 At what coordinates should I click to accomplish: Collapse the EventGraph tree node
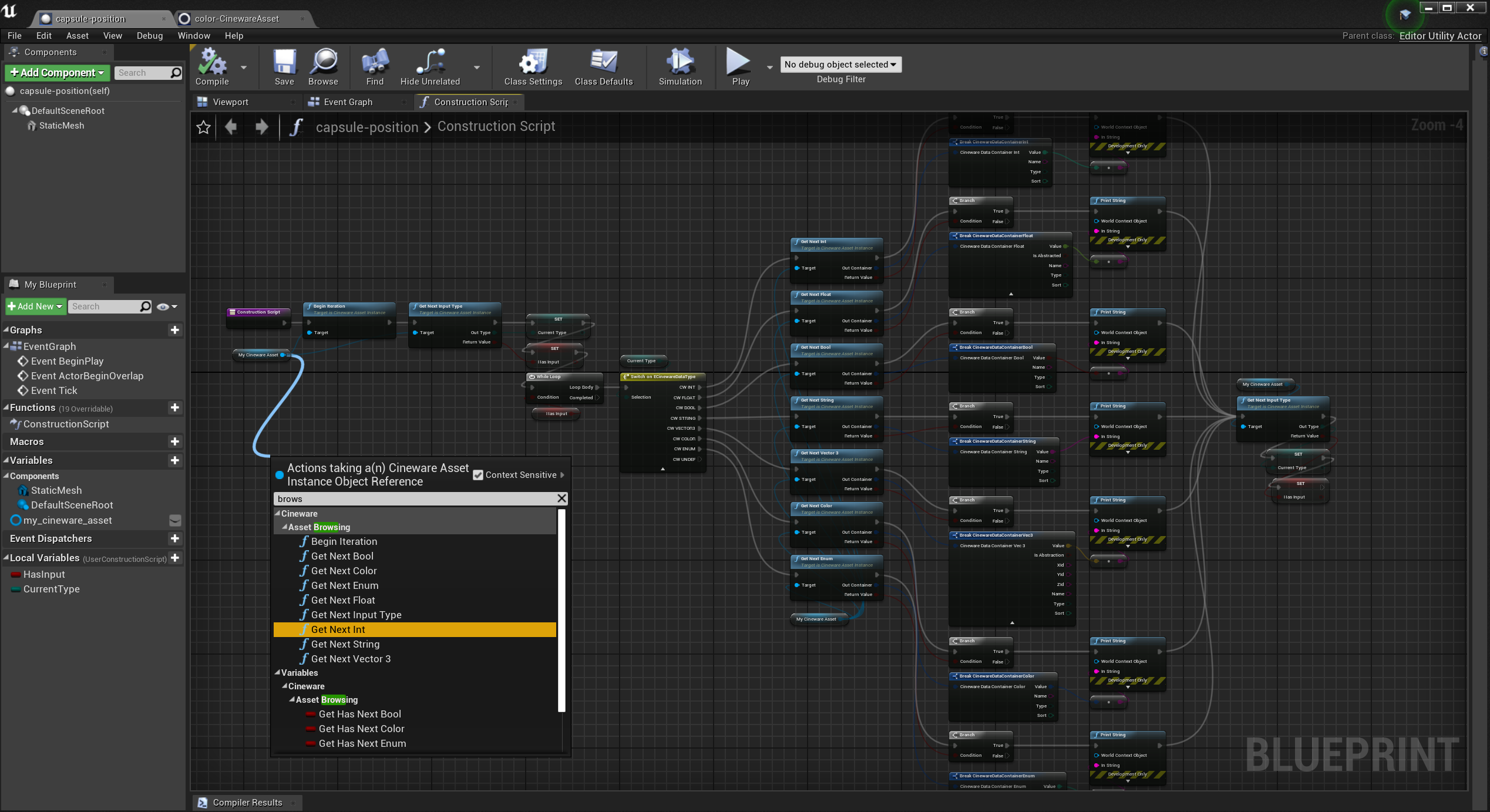[x=6, y=346]
